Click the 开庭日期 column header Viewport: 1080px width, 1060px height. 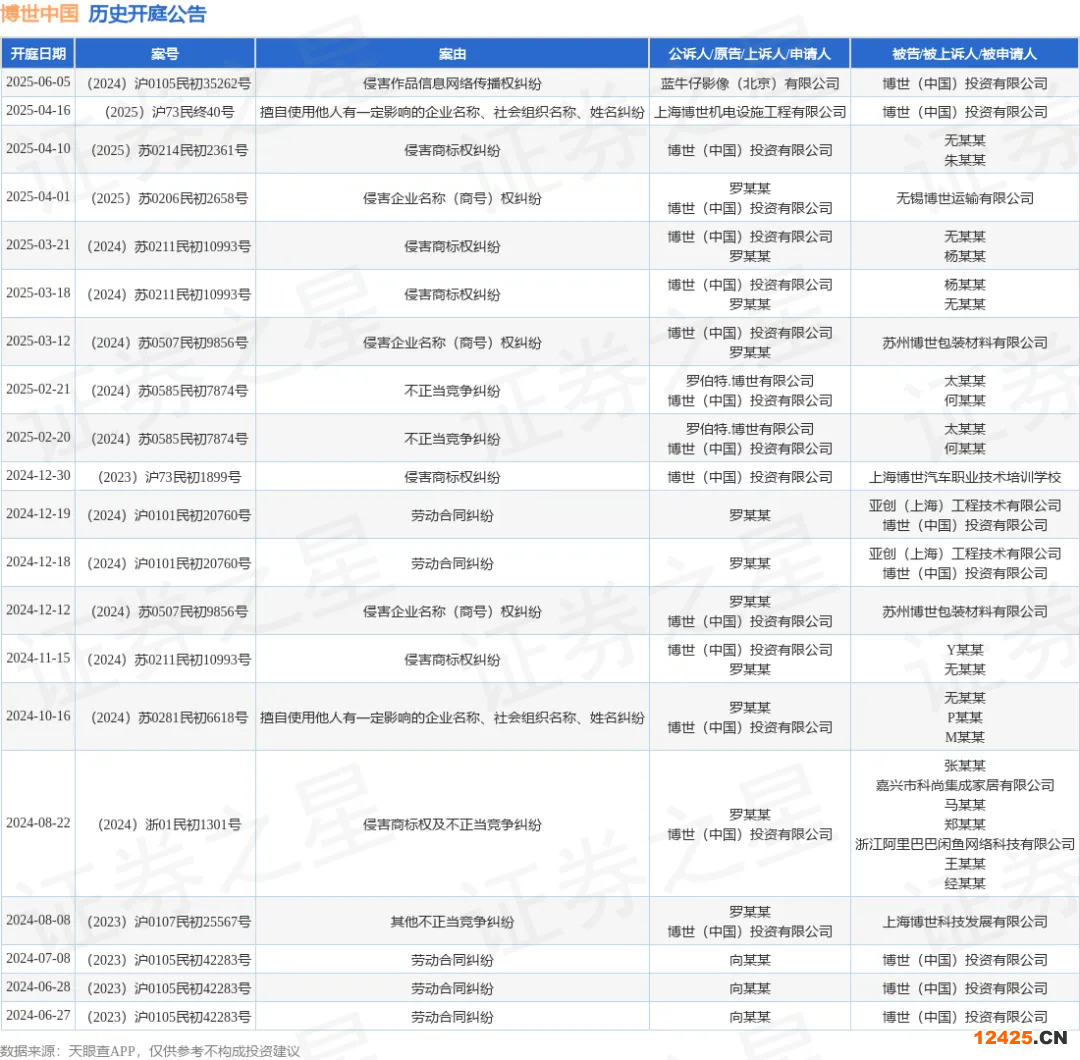coord(37,54)
